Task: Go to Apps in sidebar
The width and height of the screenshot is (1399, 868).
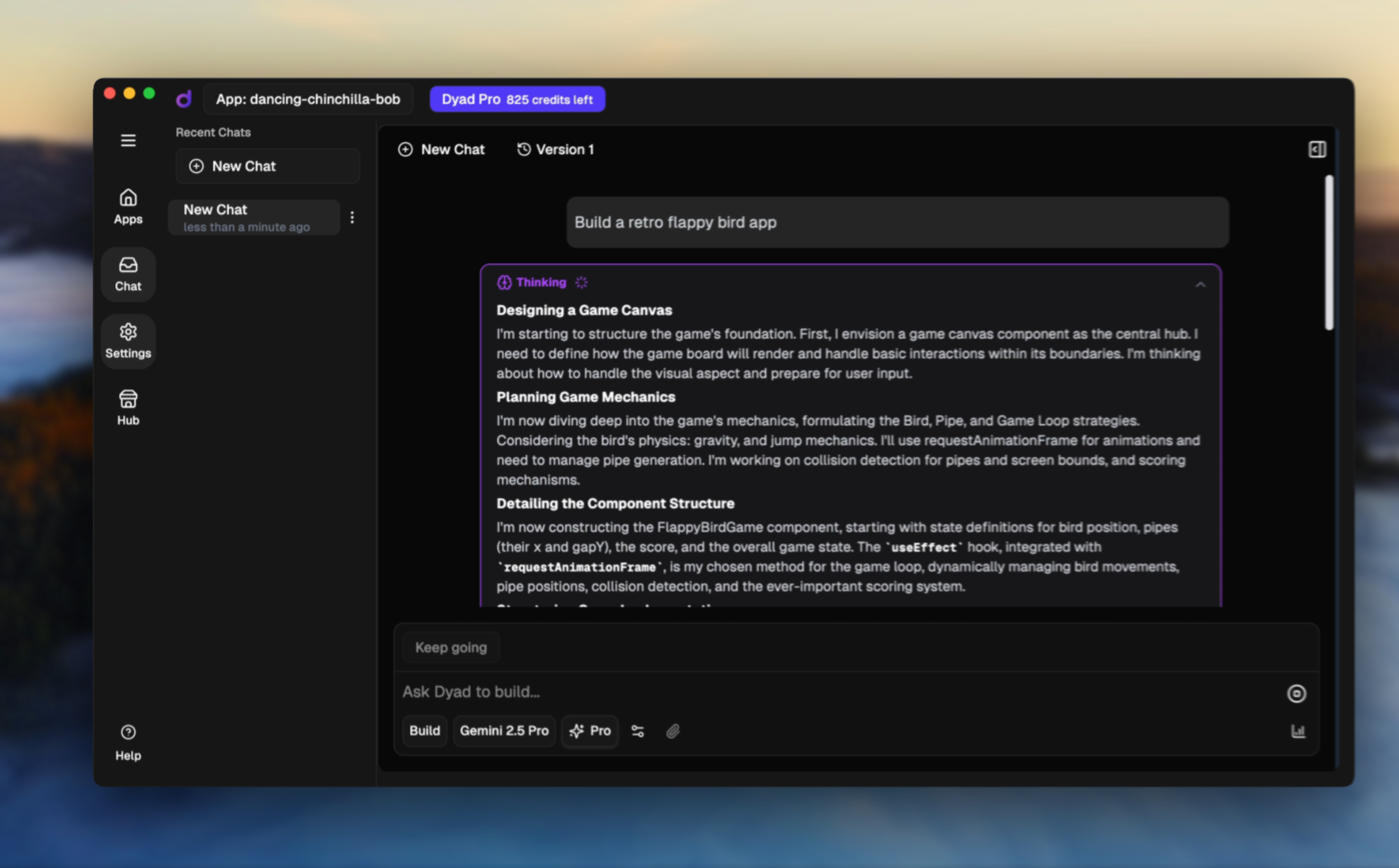Action: [x=128, y=207]
